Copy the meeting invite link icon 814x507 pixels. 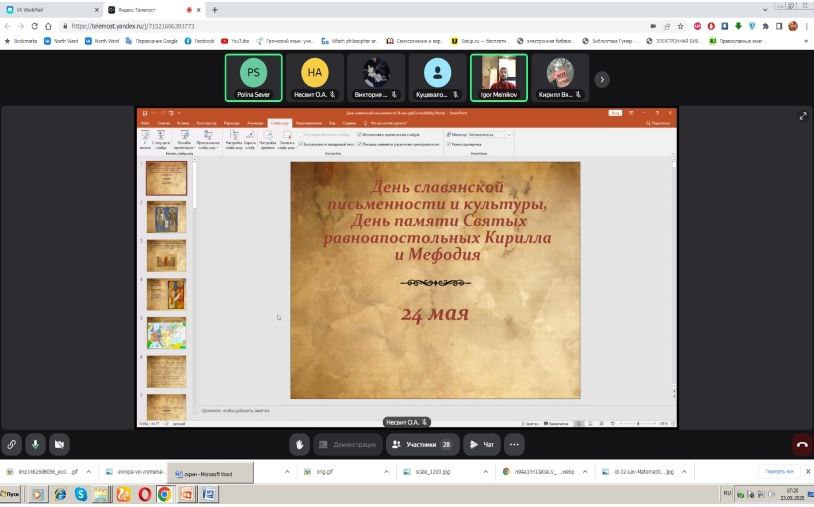click(x=11, y=444)
